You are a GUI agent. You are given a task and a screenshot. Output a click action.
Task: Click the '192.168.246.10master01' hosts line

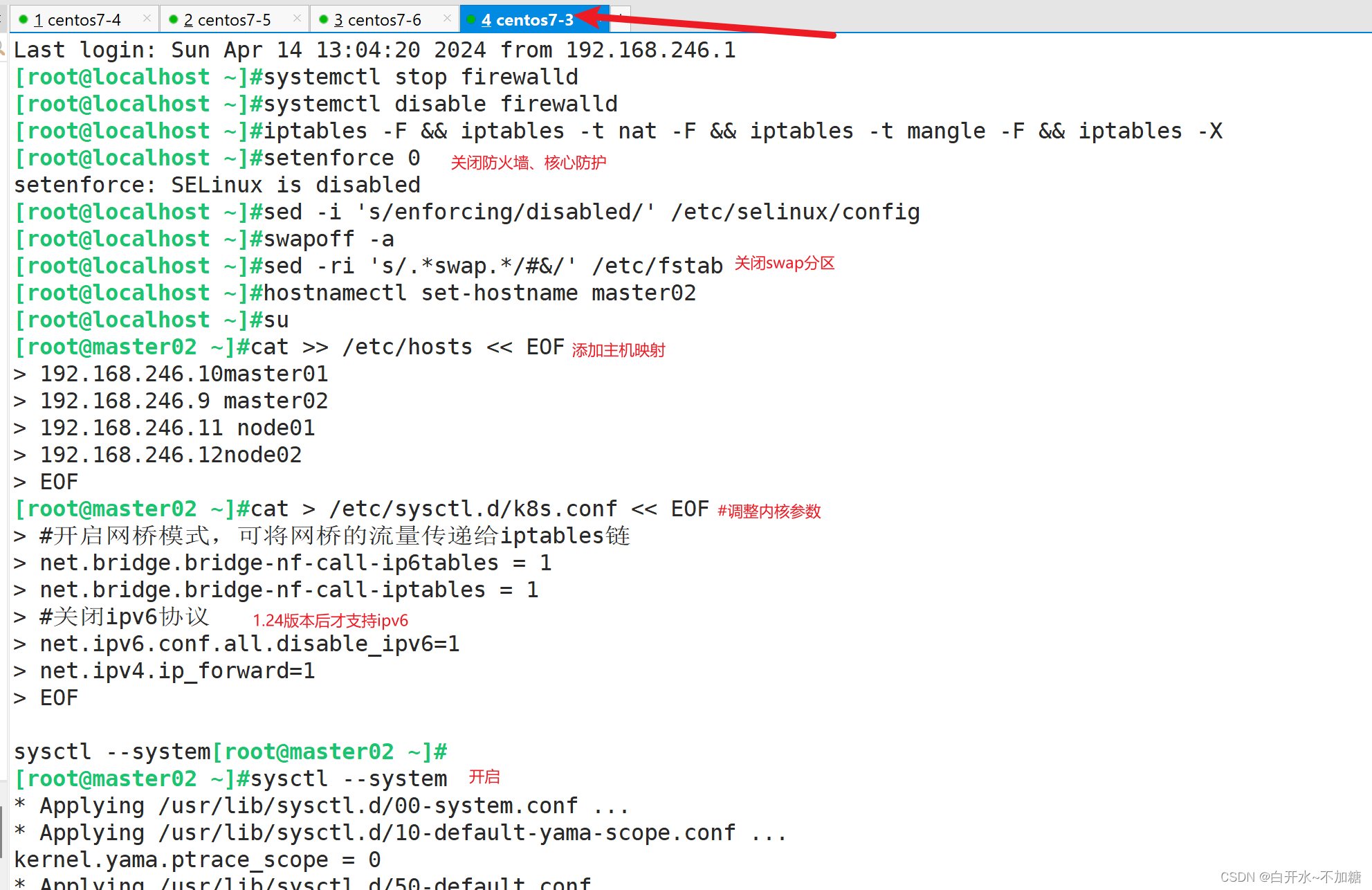(x=171, y=374)
